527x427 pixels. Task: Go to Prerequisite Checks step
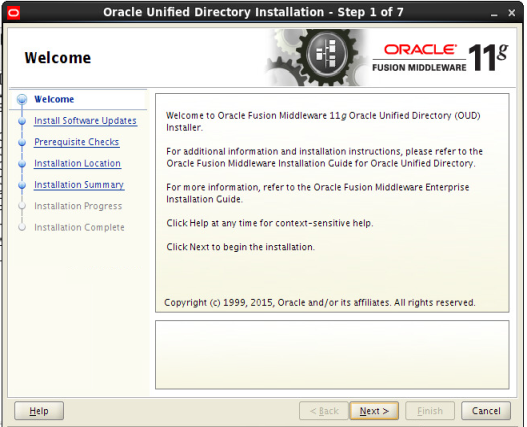pos(77,142)
